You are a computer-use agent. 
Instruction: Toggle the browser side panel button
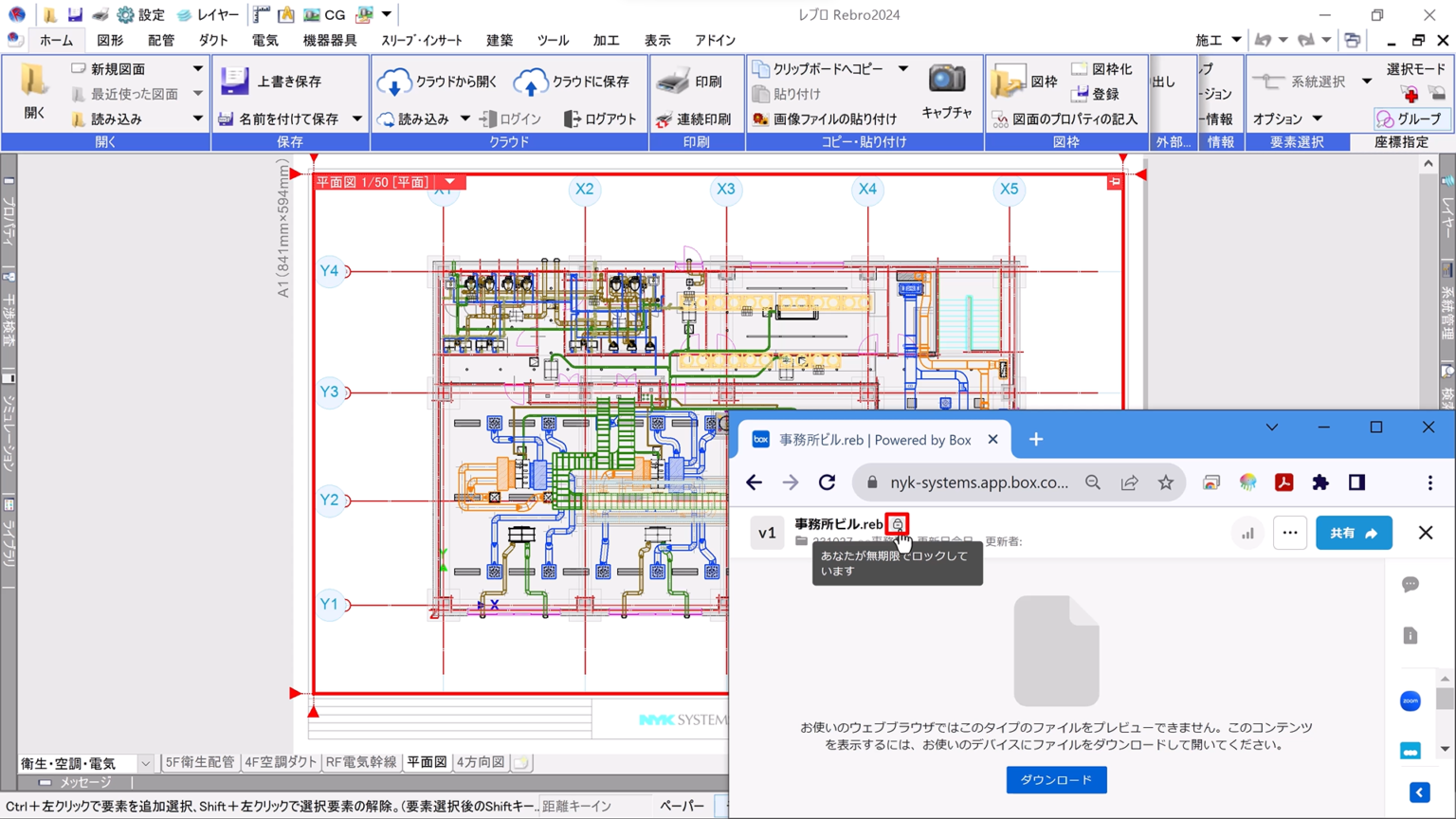pos(1356,482)
